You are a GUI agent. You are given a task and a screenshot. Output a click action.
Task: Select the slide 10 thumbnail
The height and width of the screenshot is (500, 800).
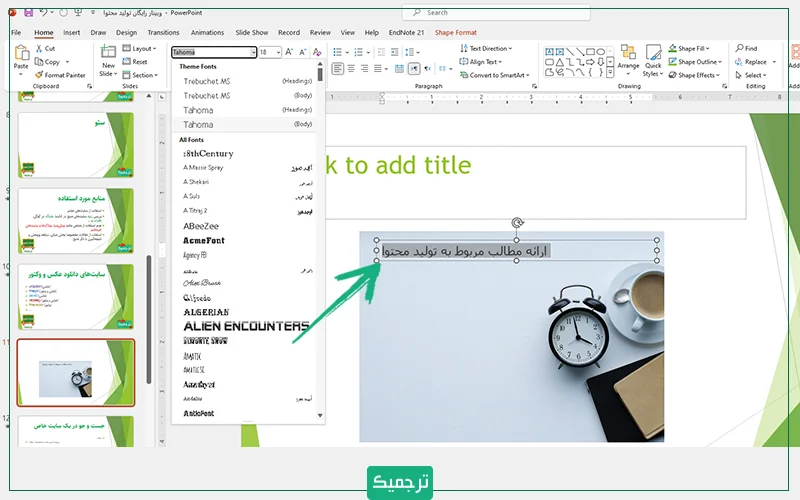pyautogui.click(x=76, y=297)
